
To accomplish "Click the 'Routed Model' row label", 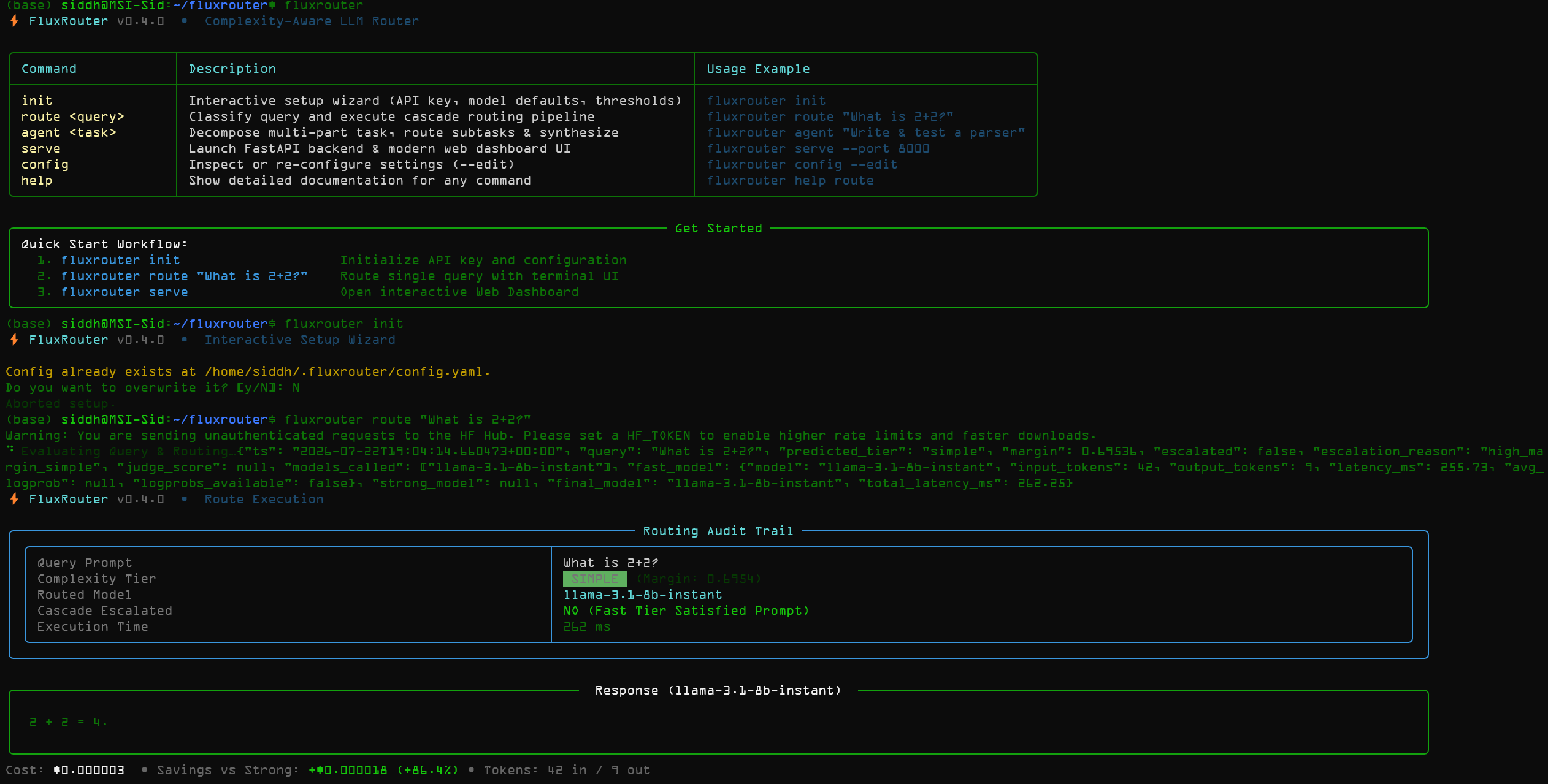I will point(85,595).
